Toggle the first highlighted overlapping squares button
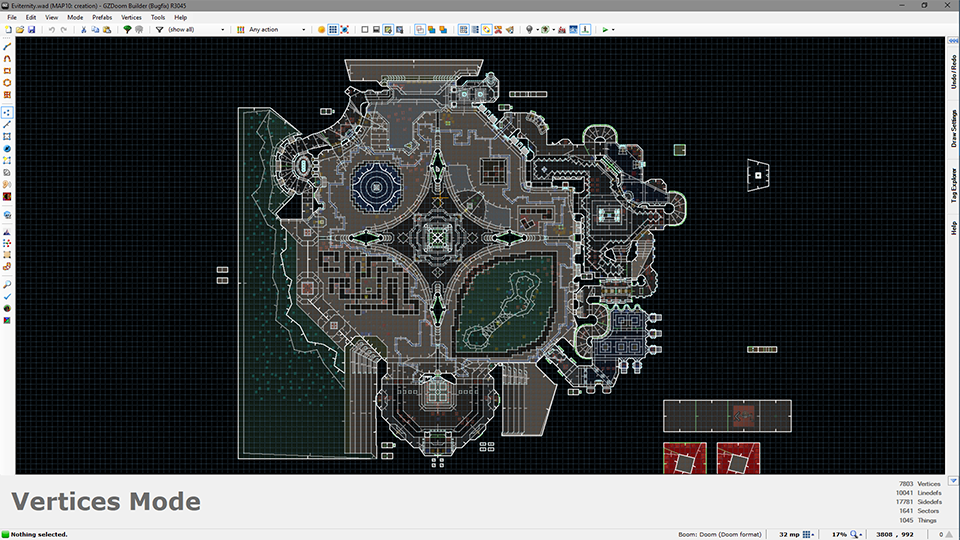 pos(420,29)
